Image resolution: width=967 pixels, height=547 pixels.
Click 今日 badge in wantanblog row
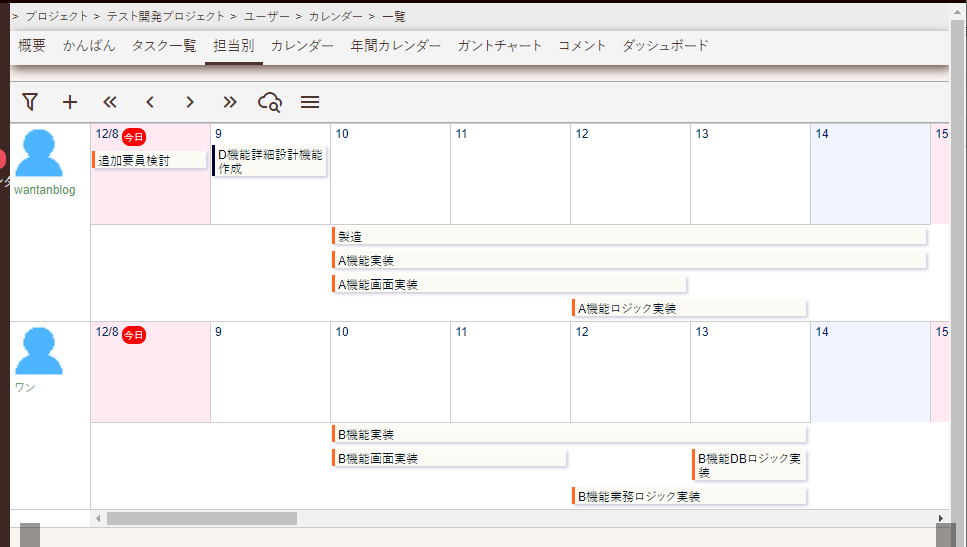134,137
